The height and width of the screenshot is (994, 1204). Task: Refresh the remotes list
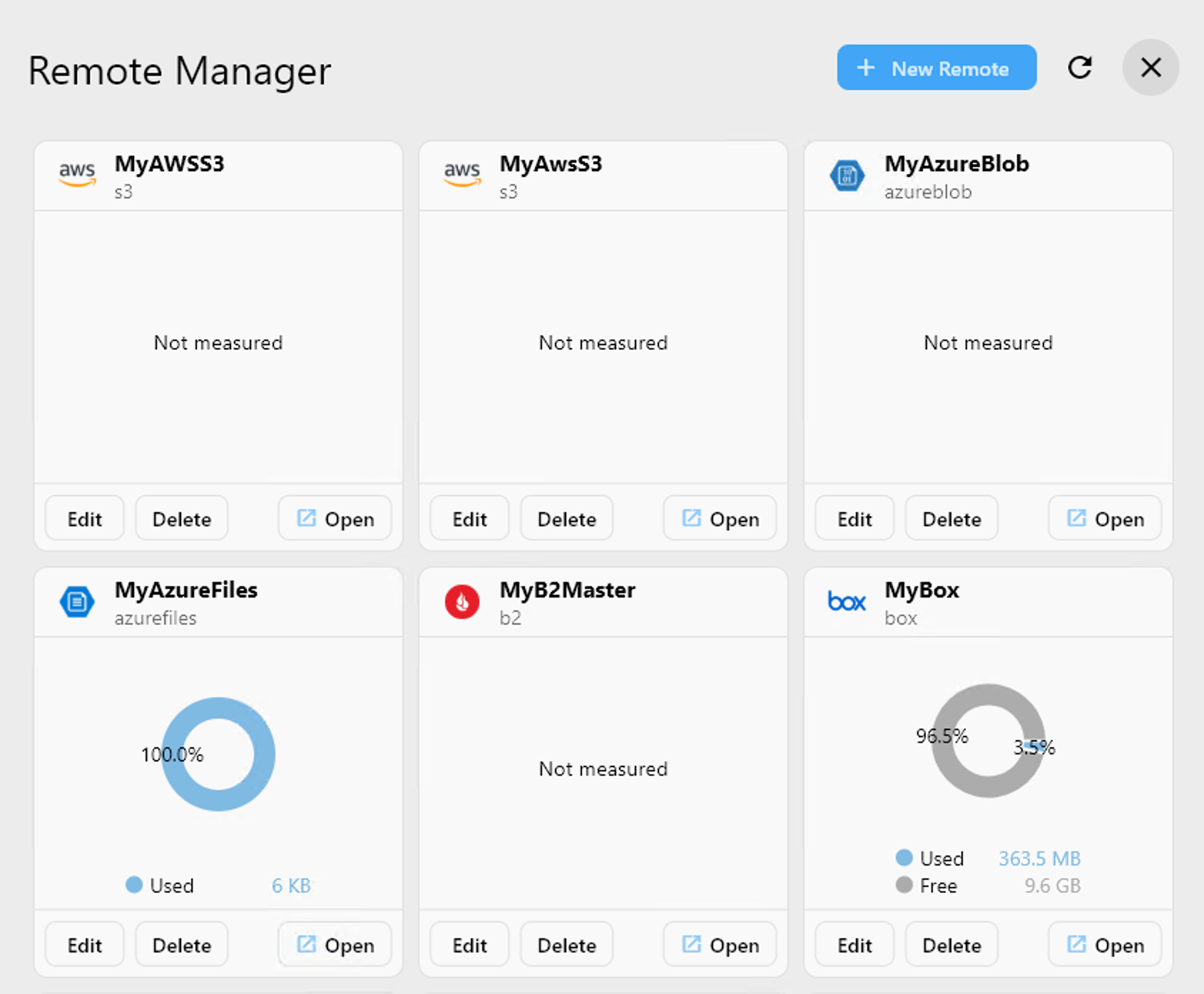point(1080,67)
